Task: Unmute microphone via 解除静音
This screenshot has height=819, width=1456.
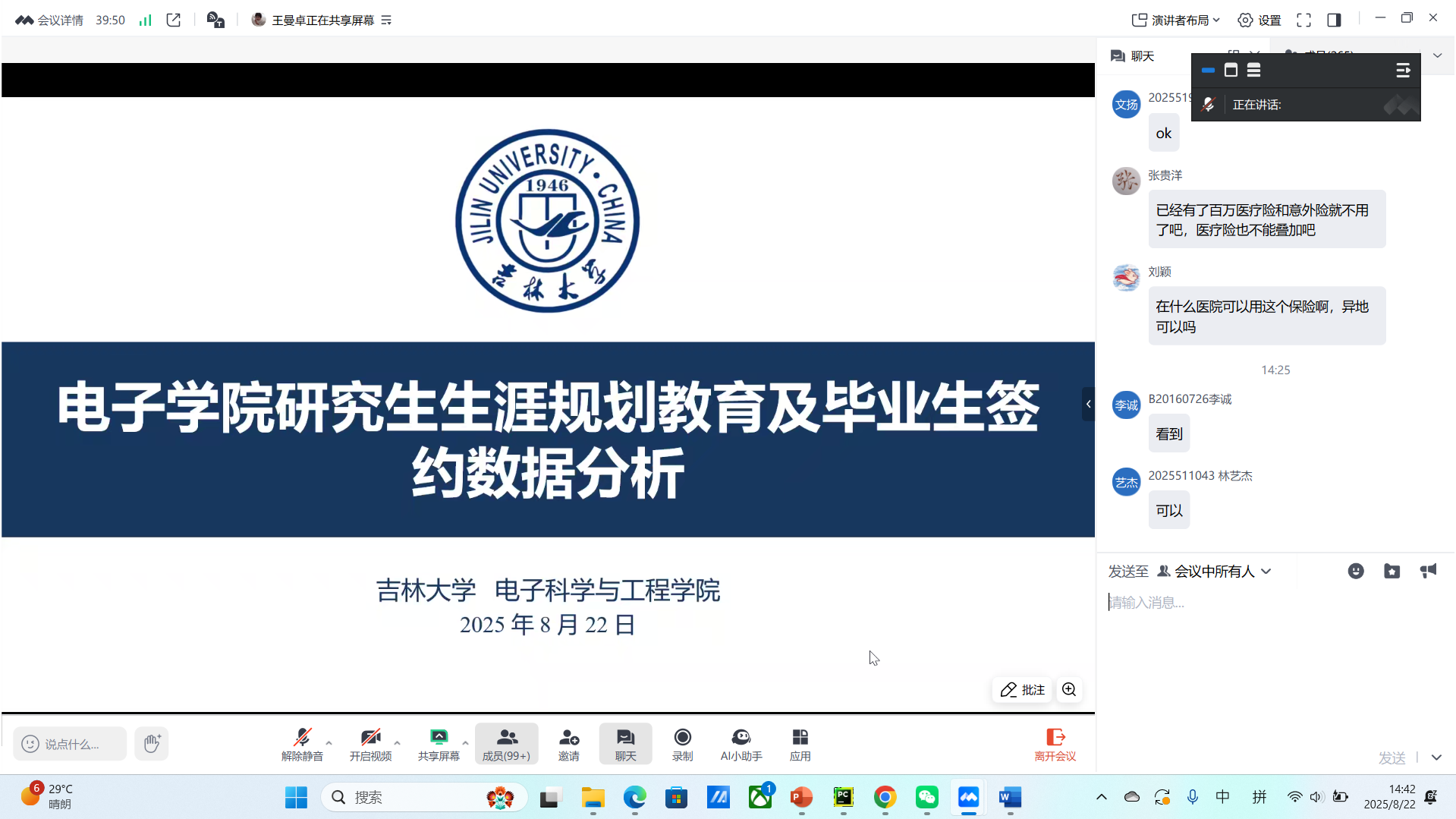Action: click(302, 745)
